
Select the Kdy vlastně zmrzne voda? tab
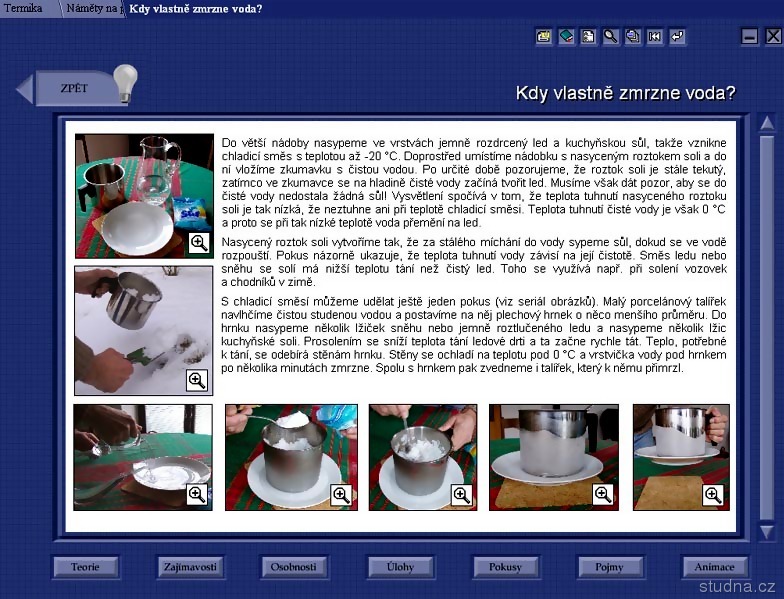pos(196,9)
